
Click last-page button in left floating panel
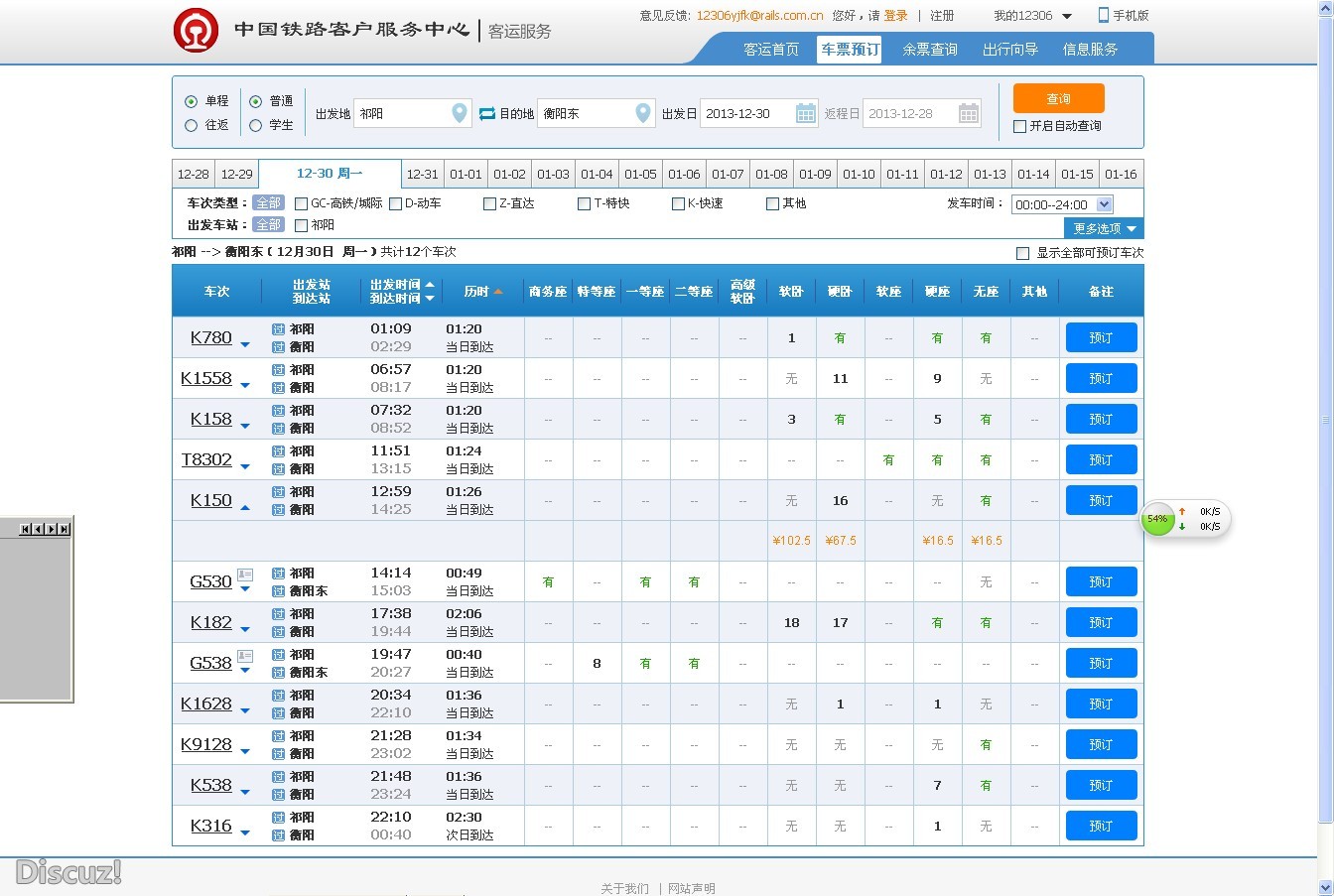click(x=65, y=529)
